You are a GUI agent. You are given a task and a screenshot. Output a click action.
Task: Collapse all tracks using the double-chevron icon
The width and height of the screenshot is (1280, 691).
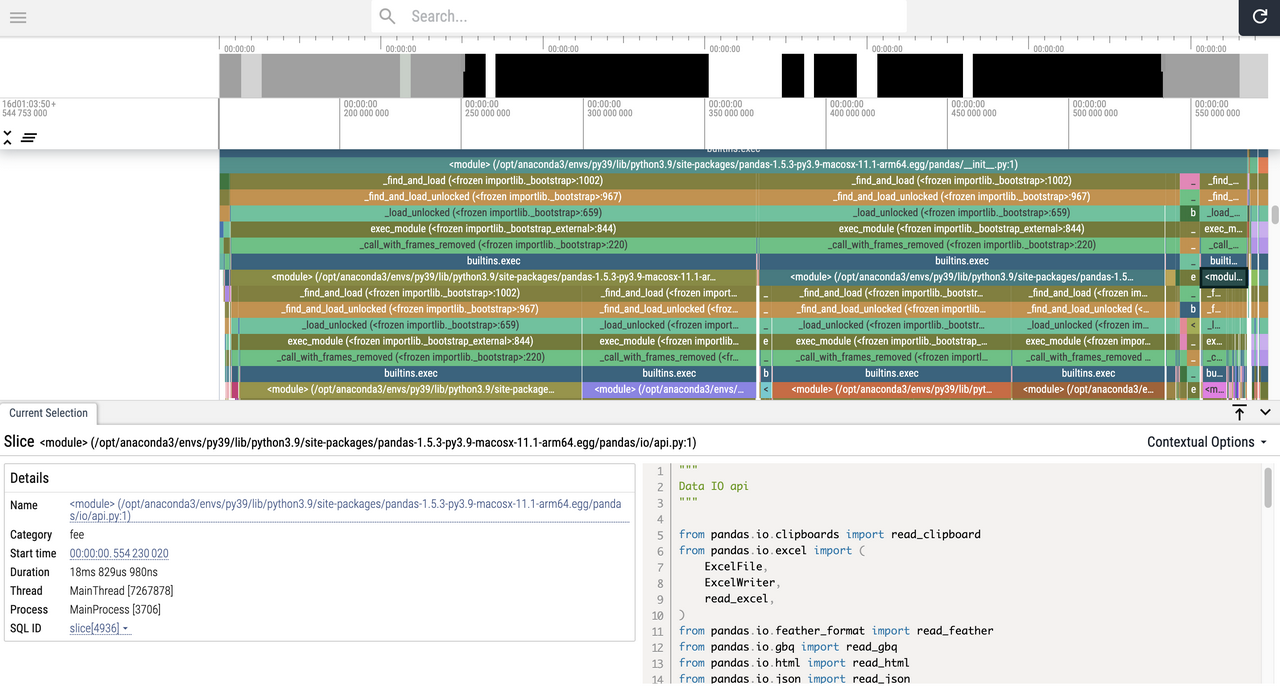[x=8, y=137]
